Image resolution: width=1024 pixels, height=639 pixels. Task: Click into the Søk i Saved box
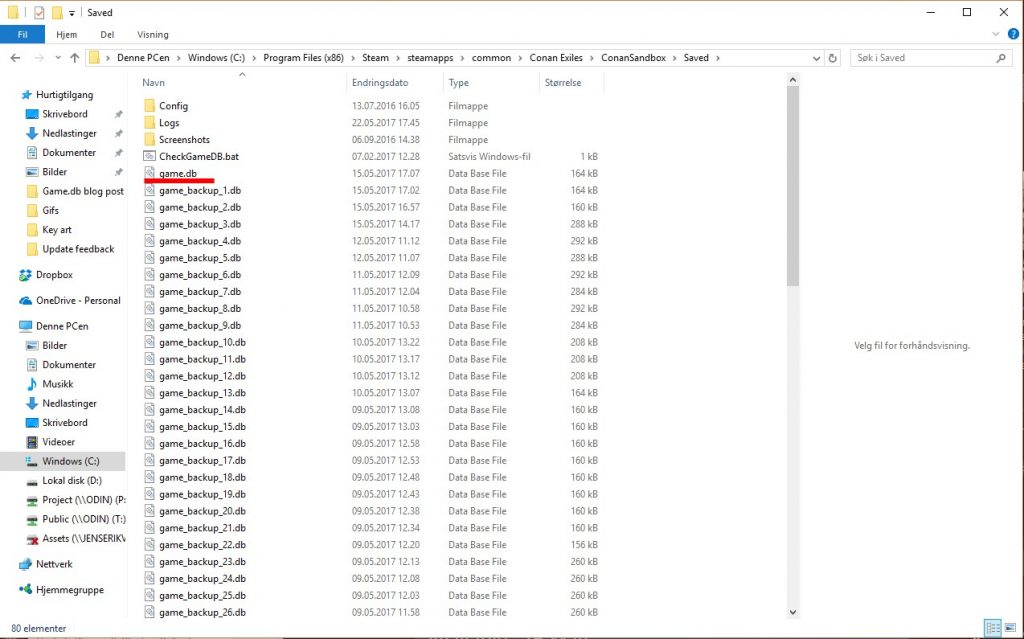pos(925,58)
